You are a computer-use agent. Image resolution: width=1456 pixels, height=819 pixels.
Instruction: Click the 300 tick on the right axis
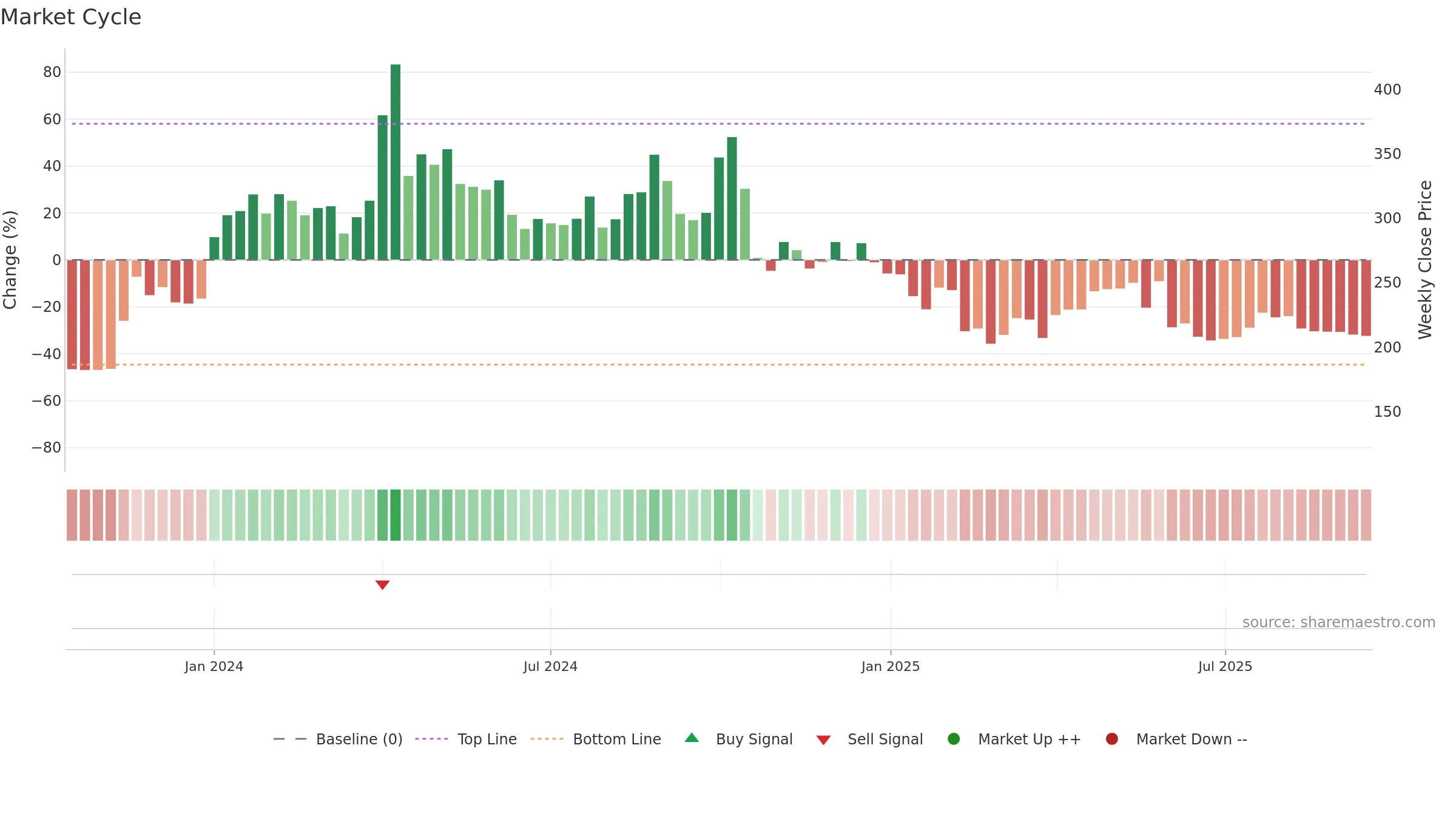pos(1387,218)
